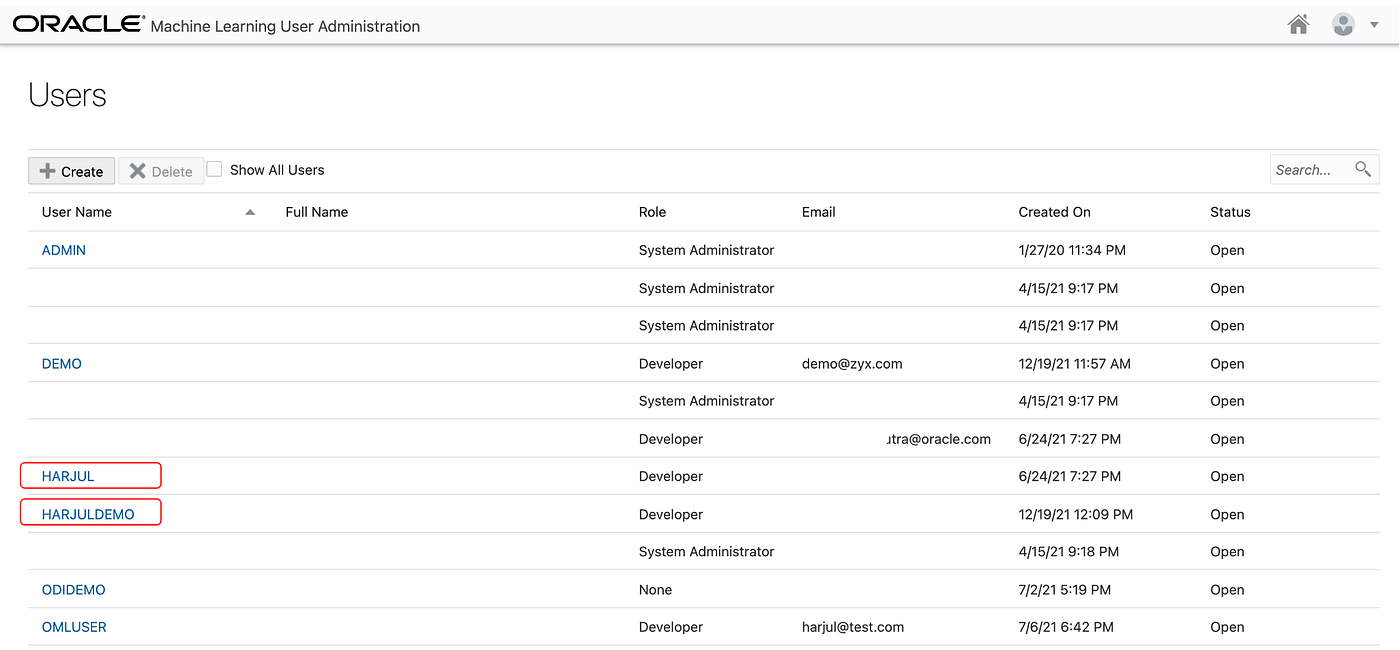Open the OMLUSER user details
Image resolution: width=1400 pixels, height=650 pixels.
click(x=74, y=626)
